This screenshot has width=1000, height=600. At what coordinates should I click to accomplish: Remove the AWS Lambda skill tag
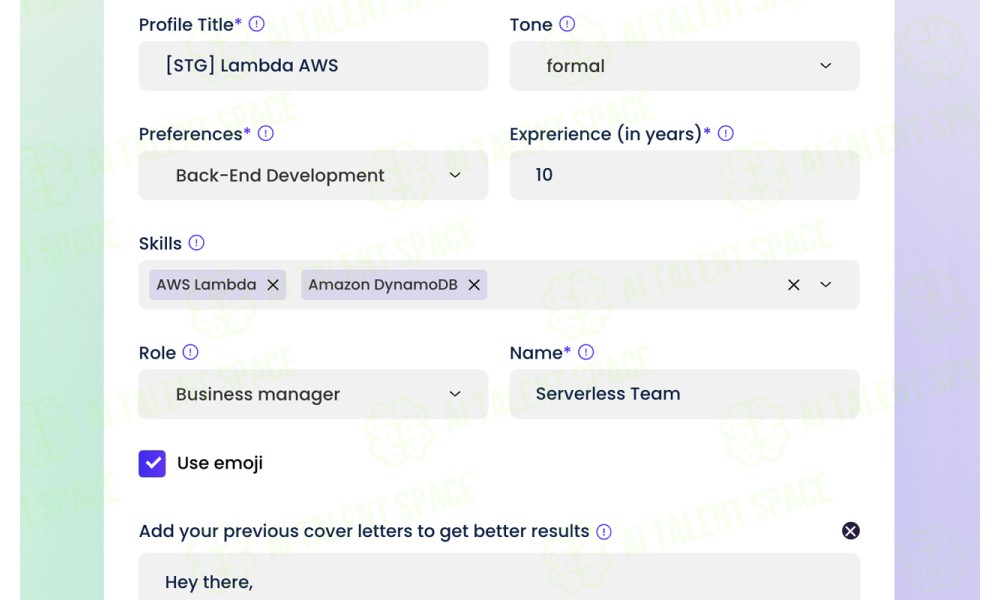point(273,285)
